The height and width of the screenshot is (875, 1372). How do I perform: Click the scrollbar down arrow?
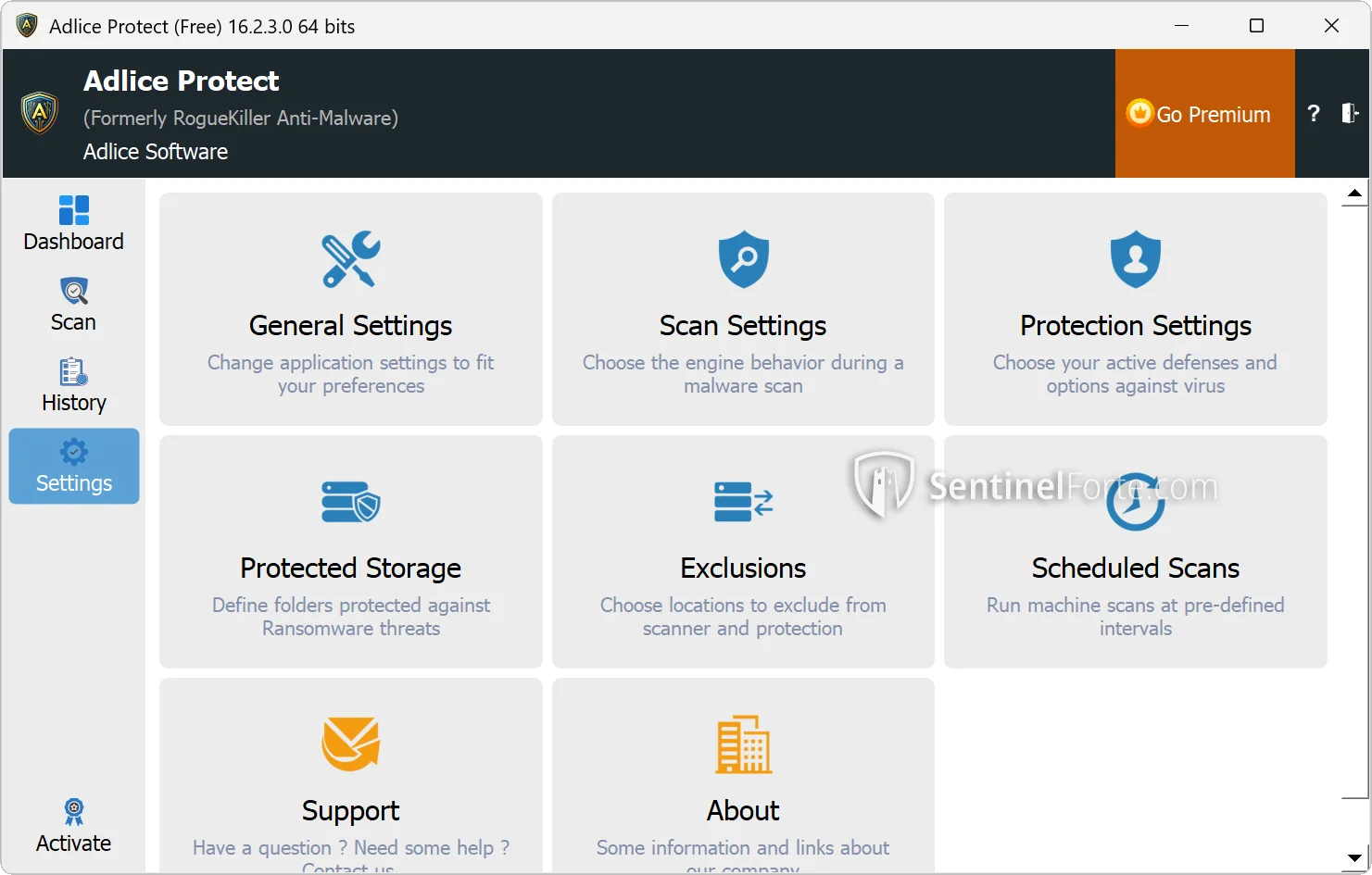(x=1354, y=857)
